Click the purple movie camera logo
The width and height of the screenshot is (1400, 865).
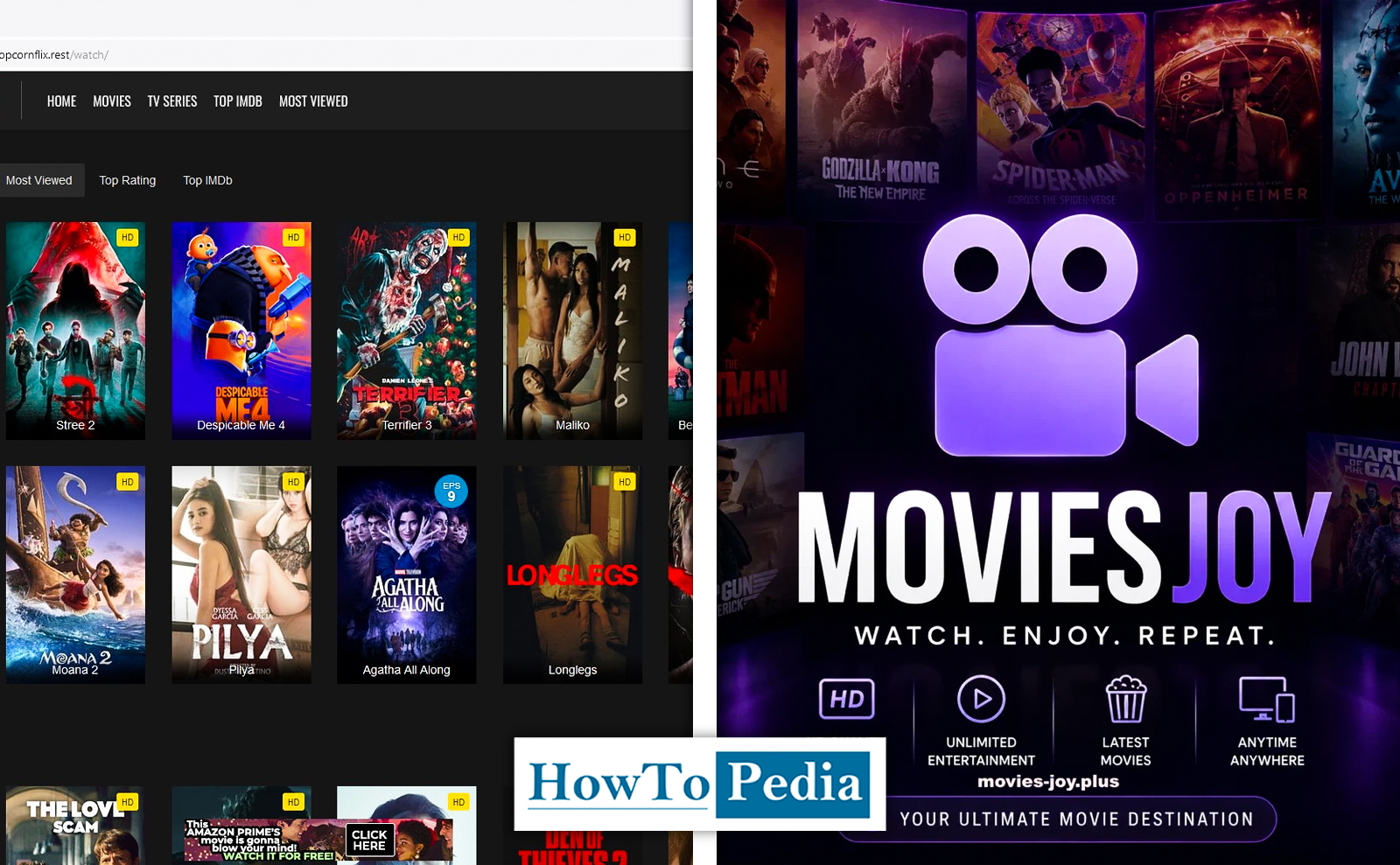click(1059, 335)
